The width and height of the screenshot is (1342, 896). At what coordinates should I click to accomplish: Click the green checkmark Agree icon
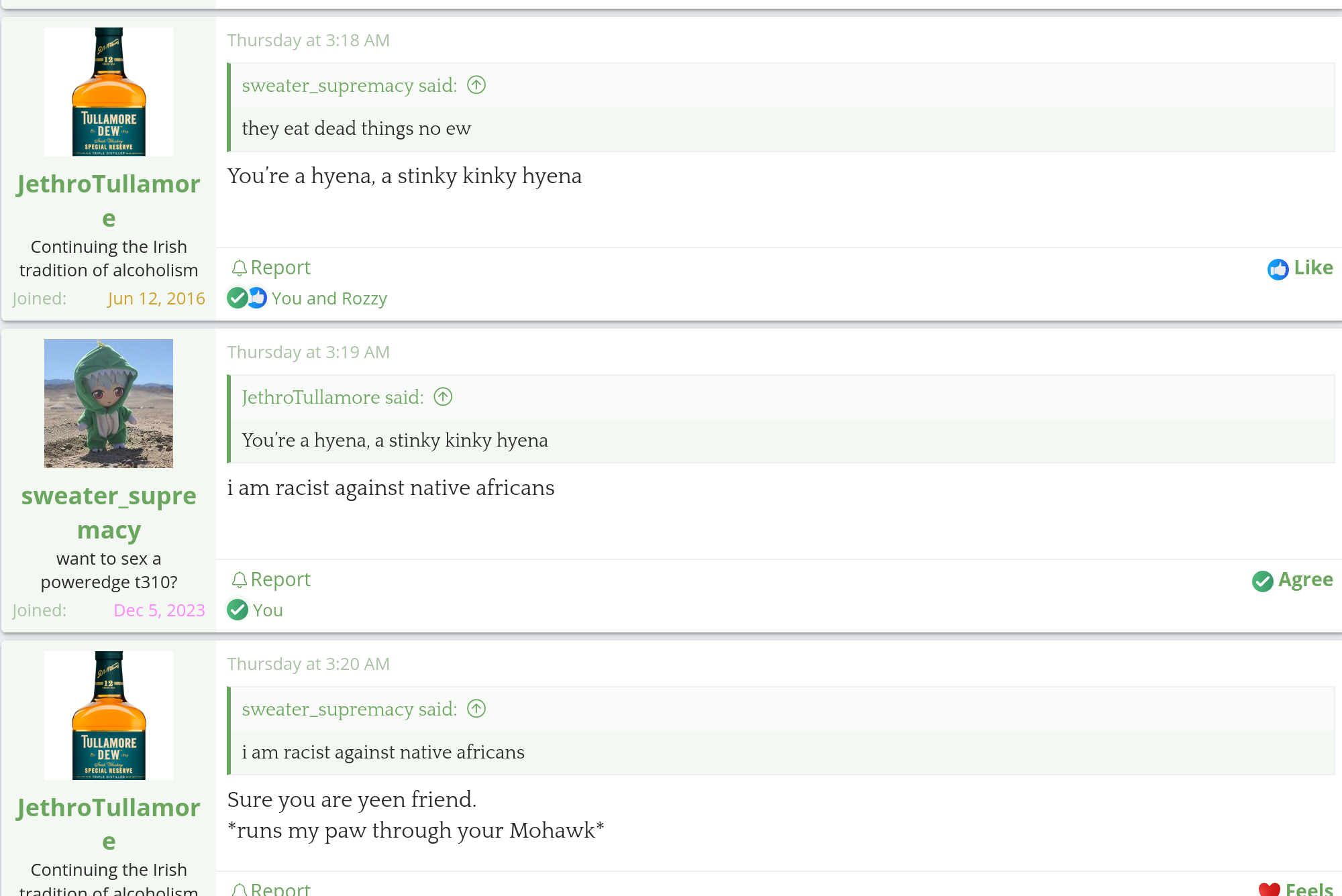[1262, 581]
